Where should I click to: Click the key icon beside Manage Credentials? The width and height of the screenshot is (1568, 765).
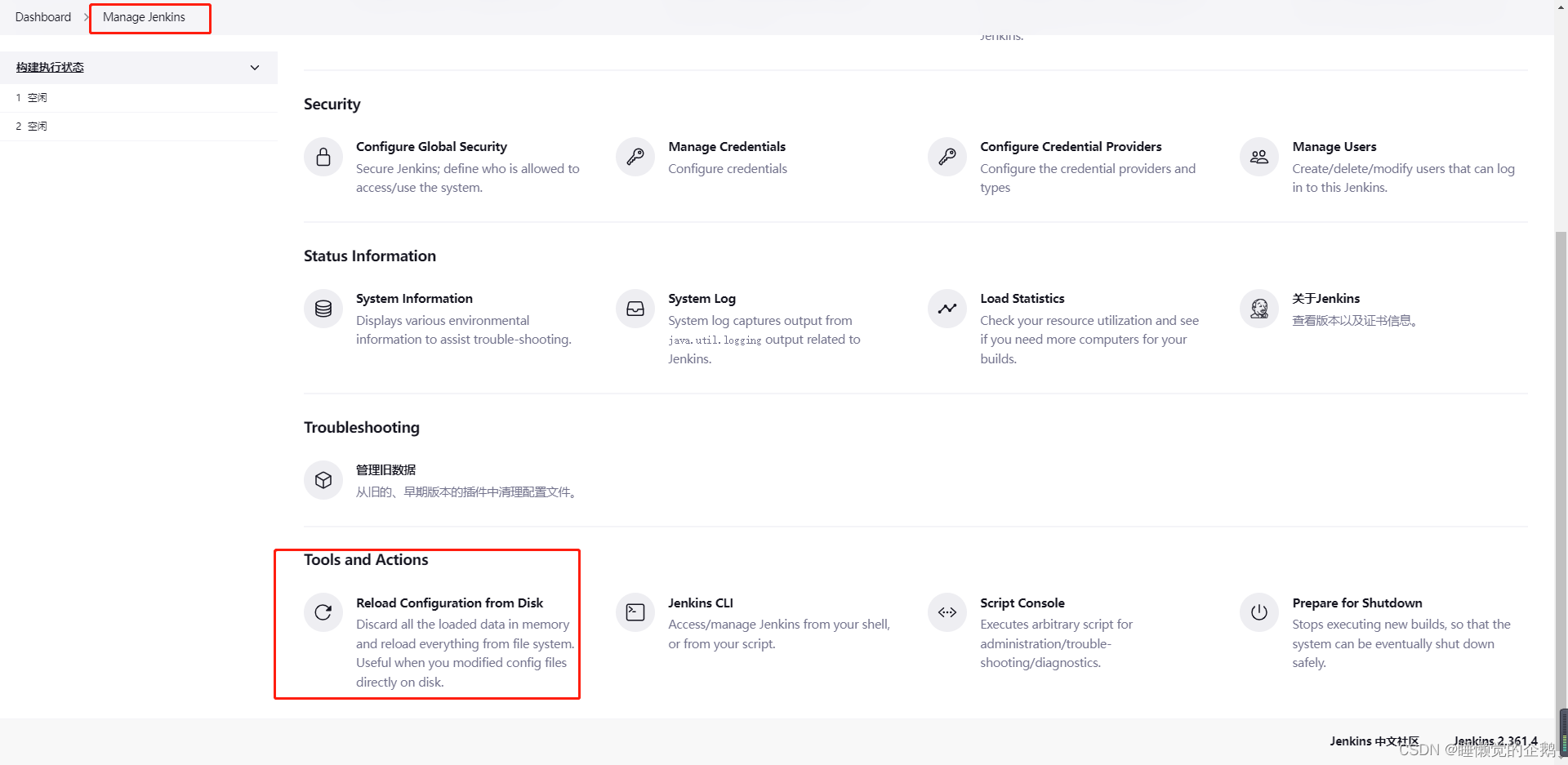coord(635,157)
